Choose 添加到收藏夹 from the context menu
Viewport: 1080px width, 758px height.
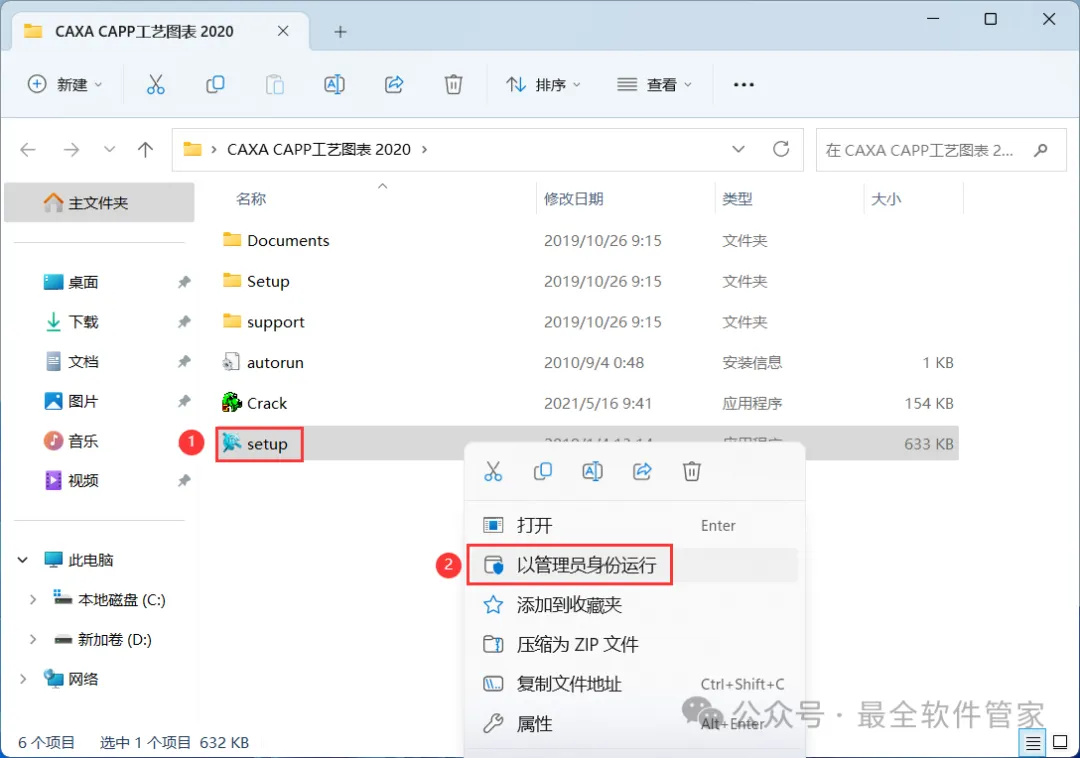(x=634, y=605)
